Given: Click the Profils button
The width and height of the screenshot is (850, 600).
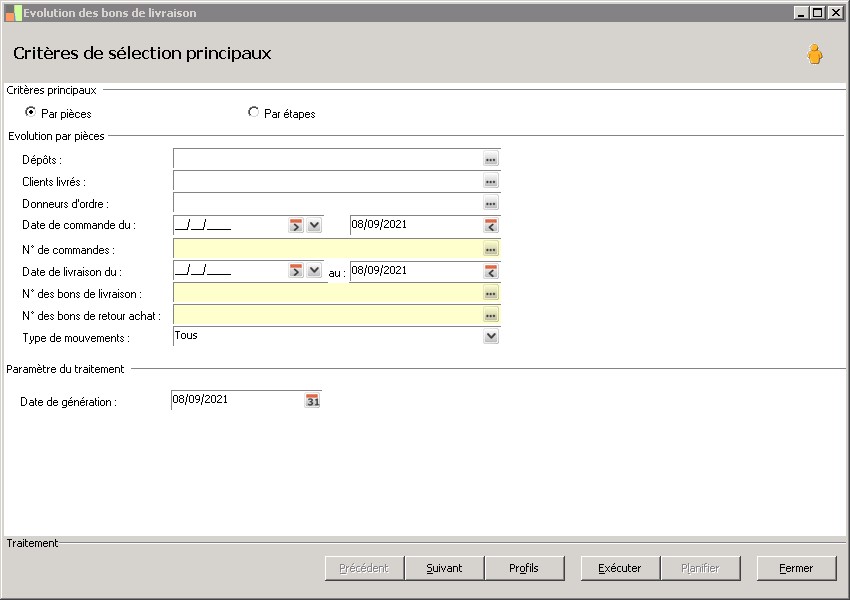Looking at the screenshot, I should click(x=524, y=568).
